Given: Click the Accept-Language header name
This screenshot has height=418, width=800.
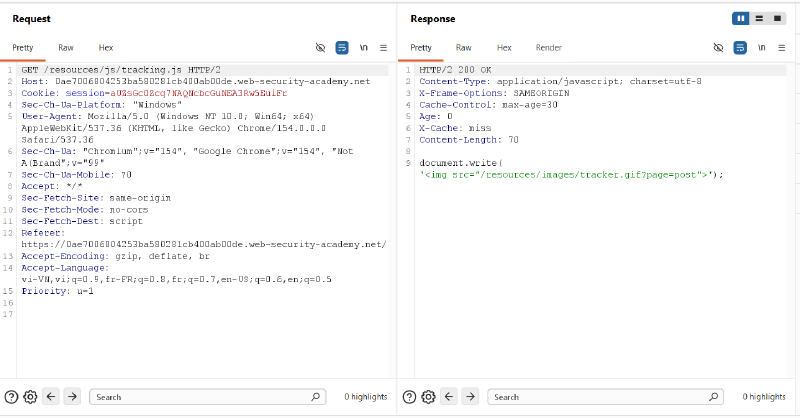Looking at the screenshot, I should pos(65,268).
